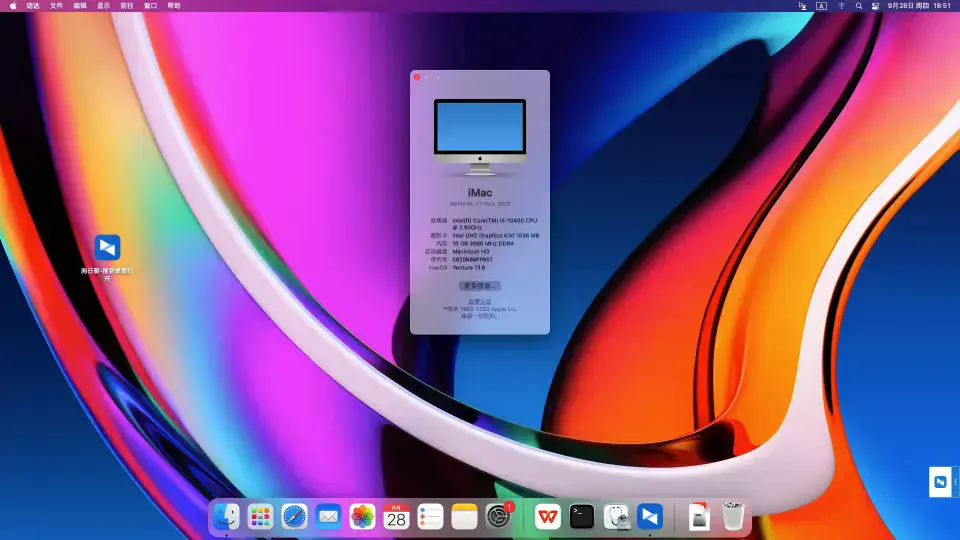Open Disk Utility in the Dock

[616, 517]
